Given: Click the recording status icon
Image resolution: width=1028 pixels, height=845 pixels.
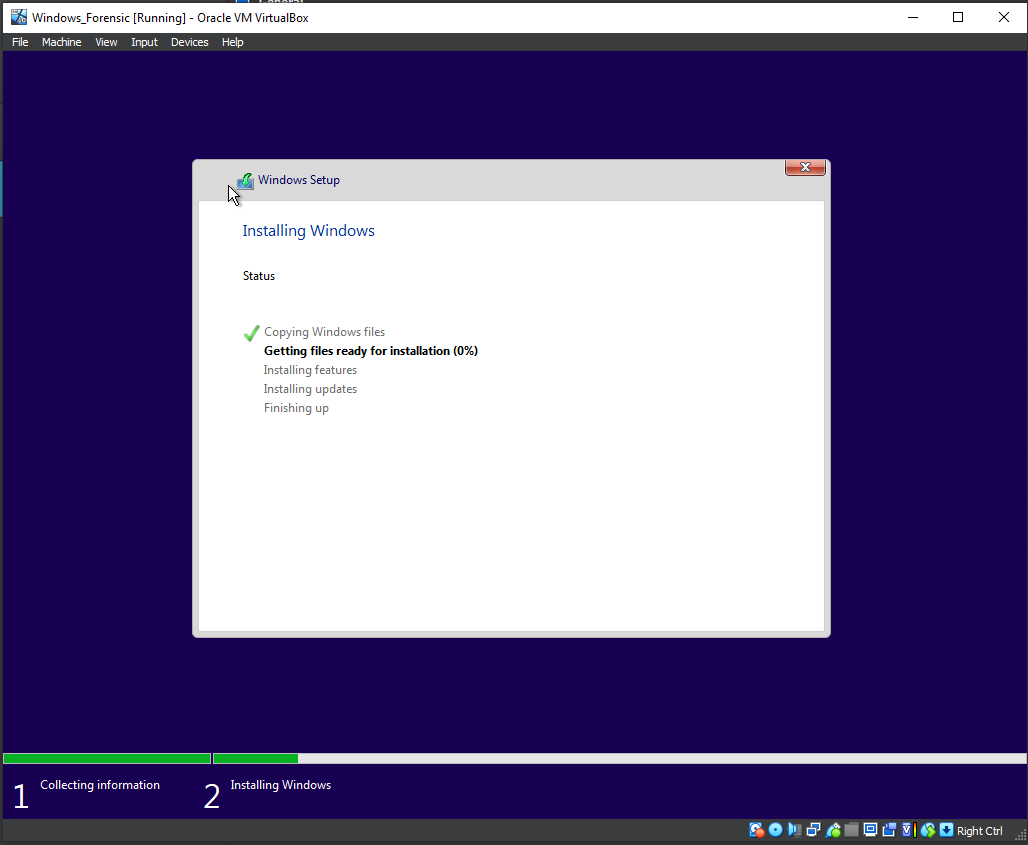Looking at the screenshot, I should pyautogui.click(x=889, y=830).
